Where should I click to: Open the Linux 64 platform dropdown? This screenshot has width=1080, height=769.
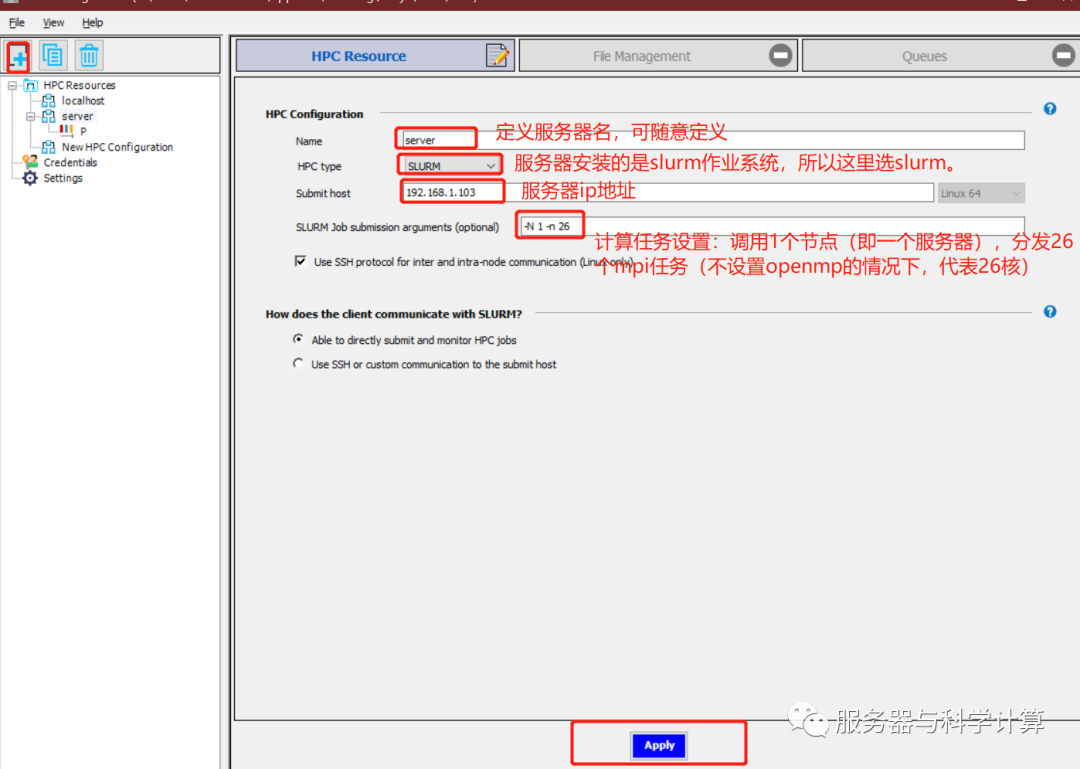coord(981,194)
